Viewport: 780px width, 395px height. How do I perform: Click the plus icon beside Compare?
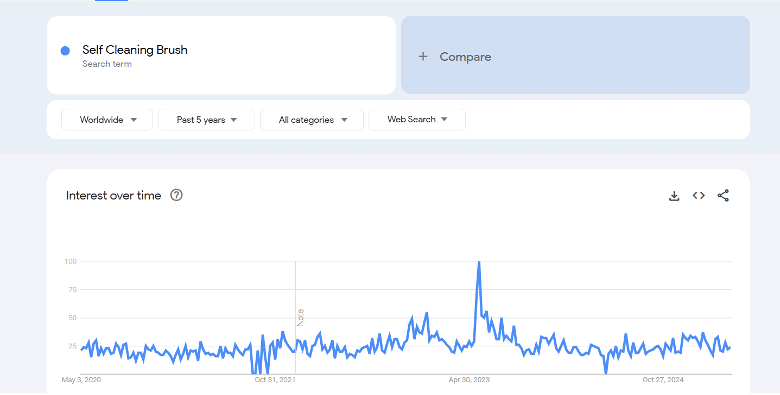(423, 57)
